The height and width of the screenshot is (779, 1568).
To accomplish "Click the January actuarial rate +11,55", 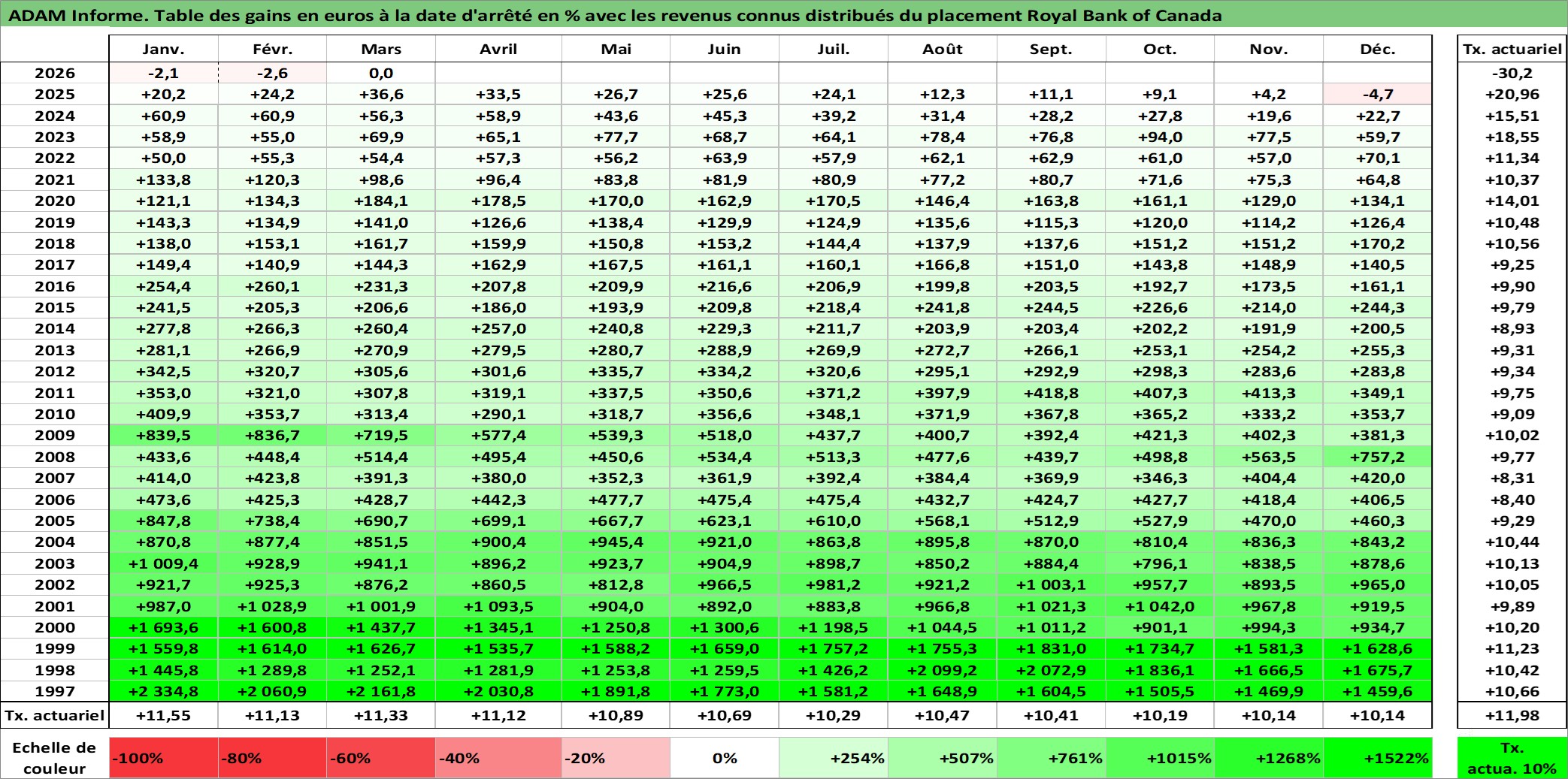I will click(x=164, y=715).
